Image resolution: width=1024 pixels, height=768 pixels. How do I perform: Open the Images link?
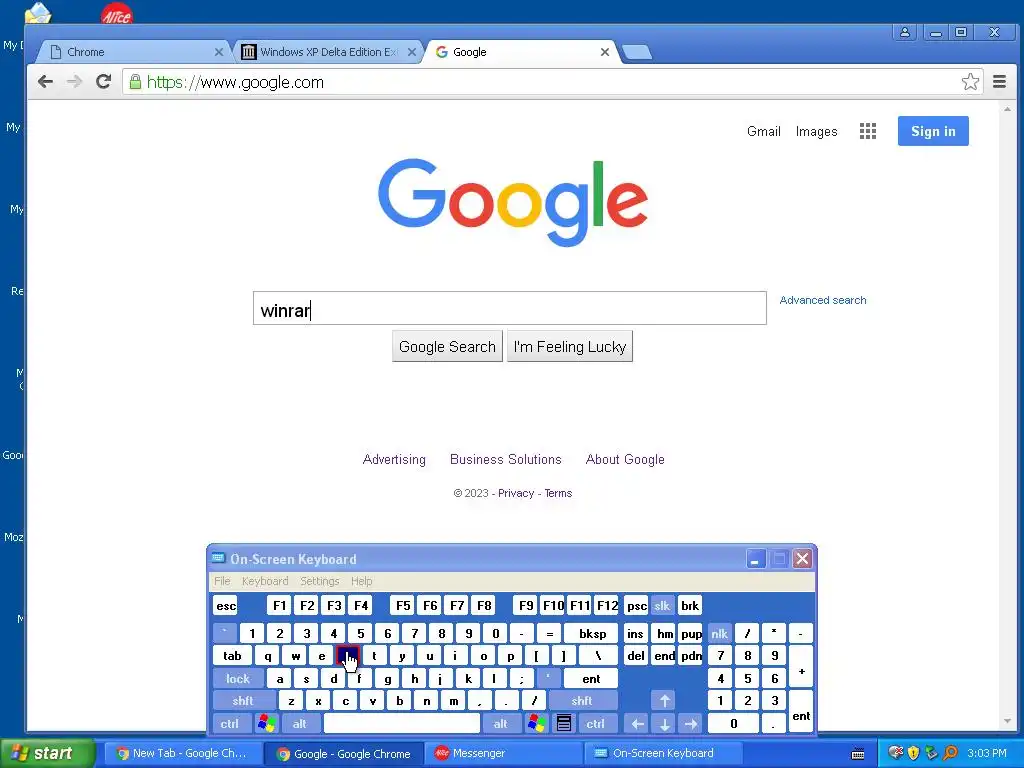tap(816, 131)
